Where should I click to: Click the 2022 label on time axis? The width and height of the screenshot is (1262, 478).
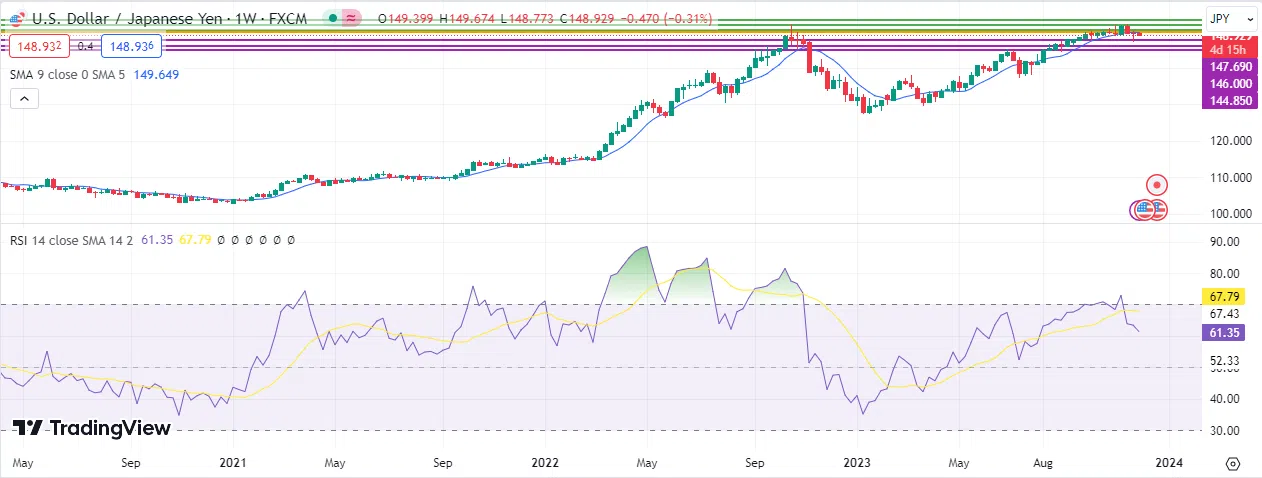click(x=545, y=463)
